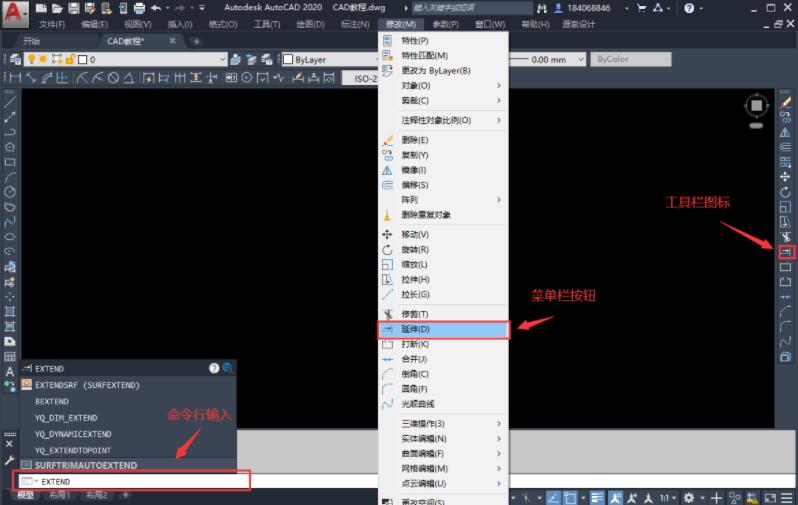This screenshot has height=505, width=798.
Task: Choose 延伸(D) from the Modify menu
Action: [443, 329]
